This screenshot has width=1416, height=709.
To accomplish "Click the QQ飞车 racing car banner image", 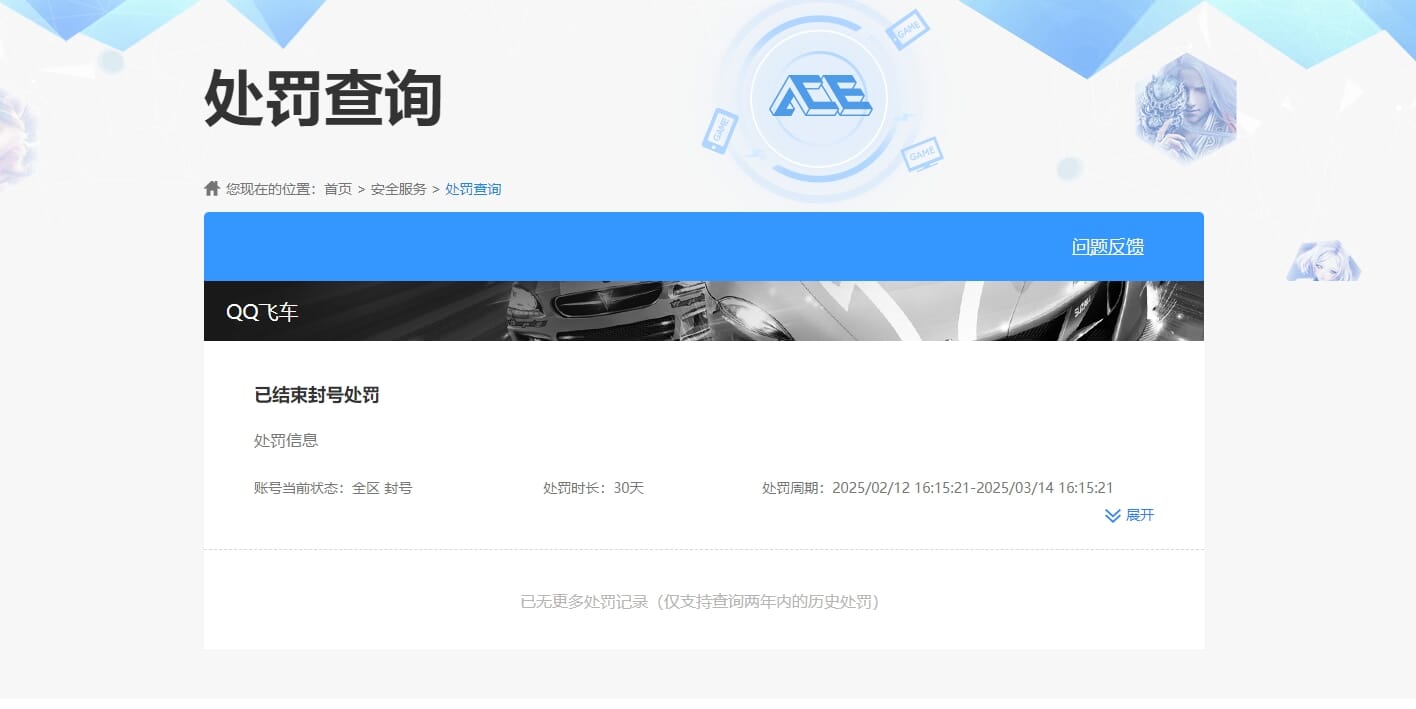I will [x=704, y=311].
